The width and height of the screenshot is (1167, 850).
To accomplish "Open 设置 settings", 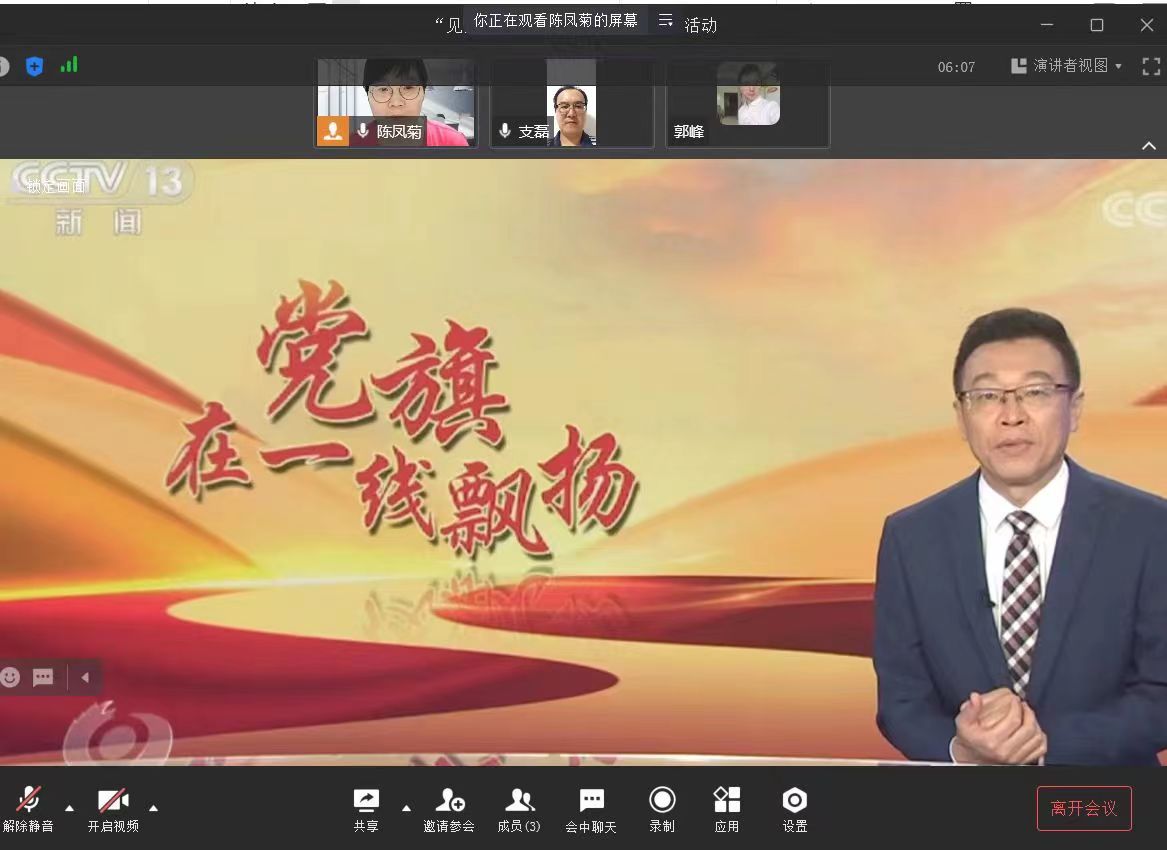I will coord(795,801).
